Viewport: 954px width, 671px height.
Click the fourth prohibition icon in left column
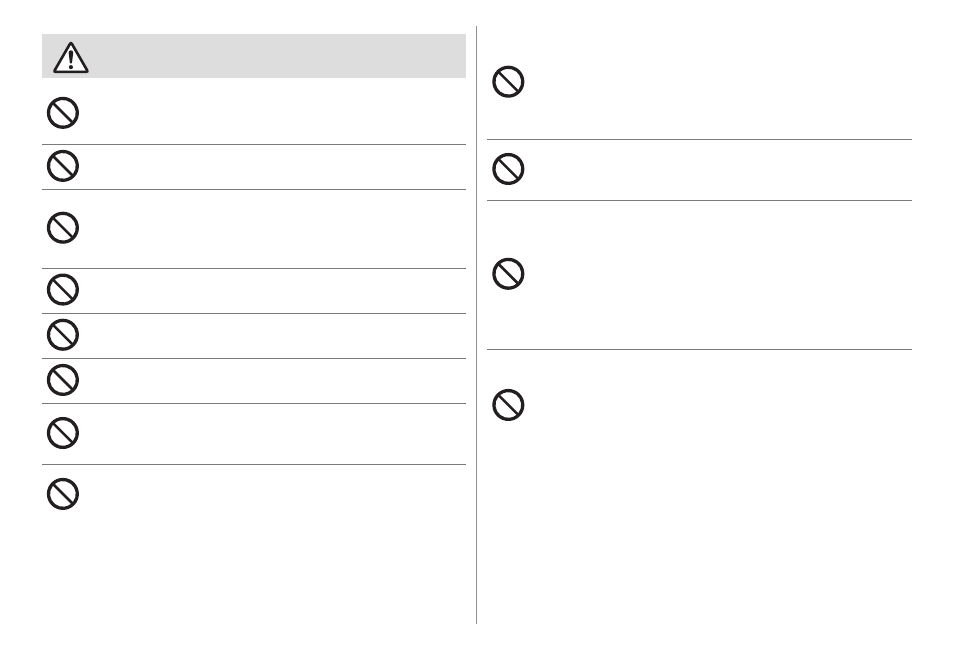[x=63, y=290]
